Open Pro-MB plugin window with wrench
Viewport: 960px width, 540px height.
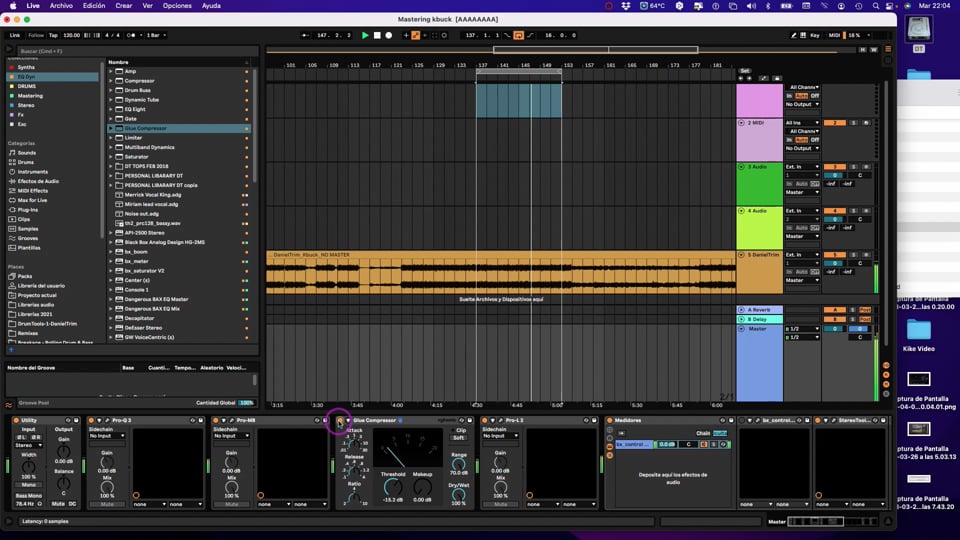[231, 421]
